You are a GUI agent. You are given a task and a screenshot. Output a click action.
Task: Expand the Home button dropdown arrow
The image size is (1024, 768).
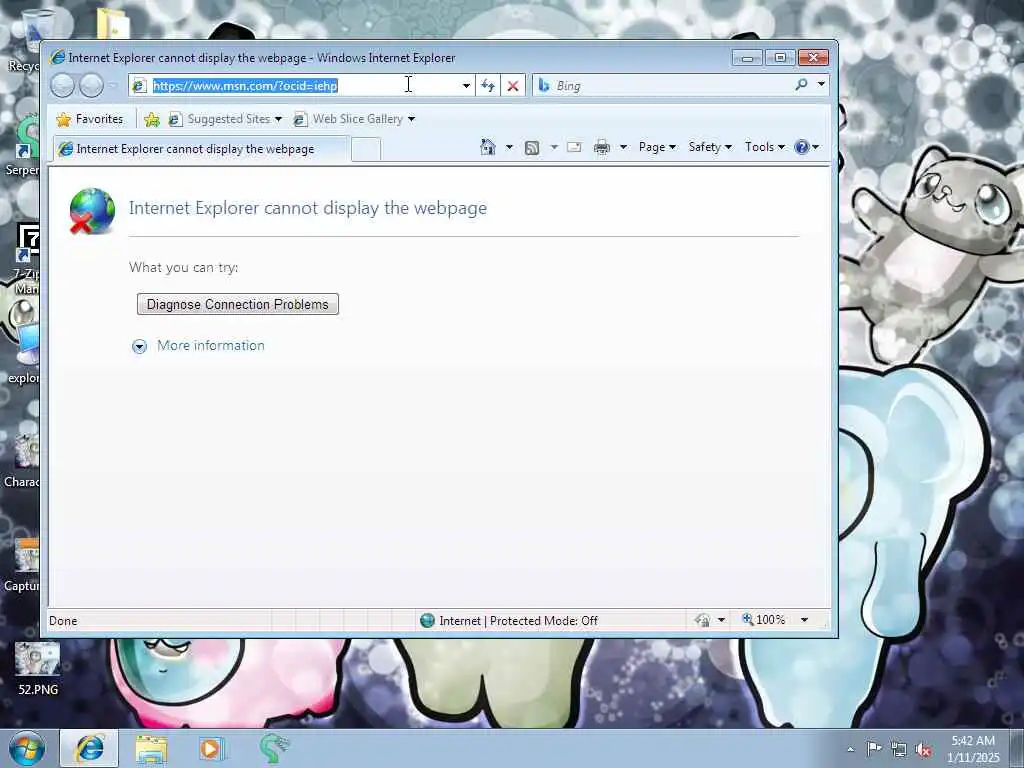click(509, 147)
